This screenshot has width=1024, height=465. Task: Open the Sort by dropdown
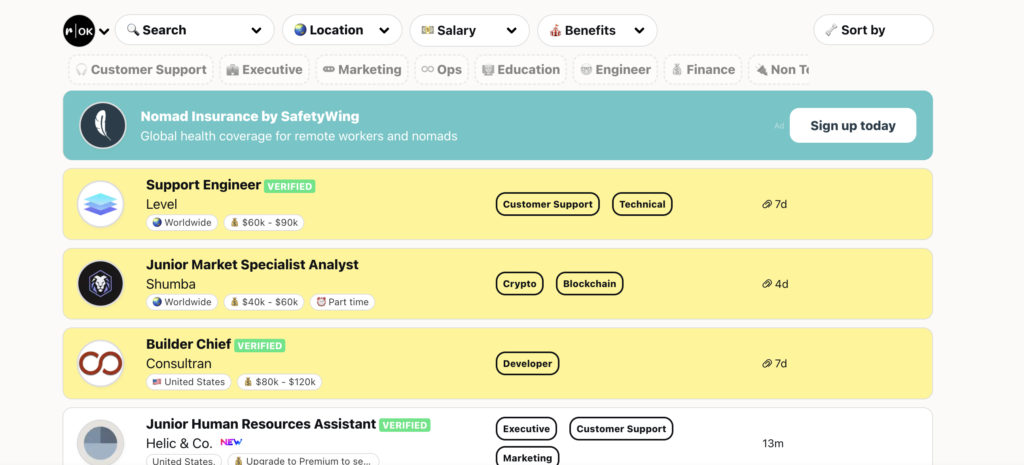[x=873, y=30]
